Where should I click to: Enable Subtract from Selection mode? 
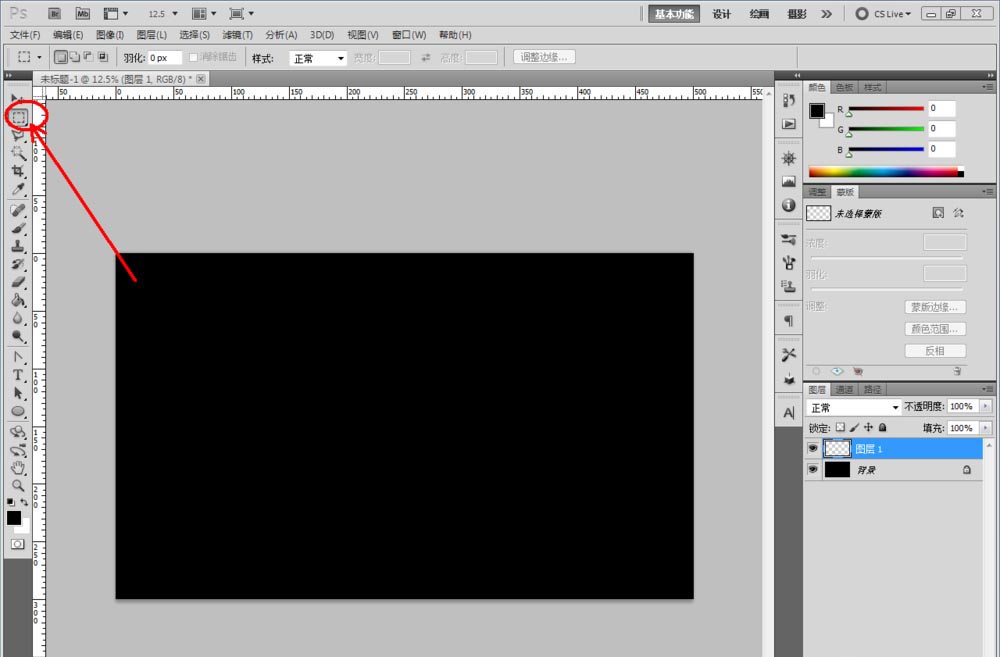(x=89, y=57)
